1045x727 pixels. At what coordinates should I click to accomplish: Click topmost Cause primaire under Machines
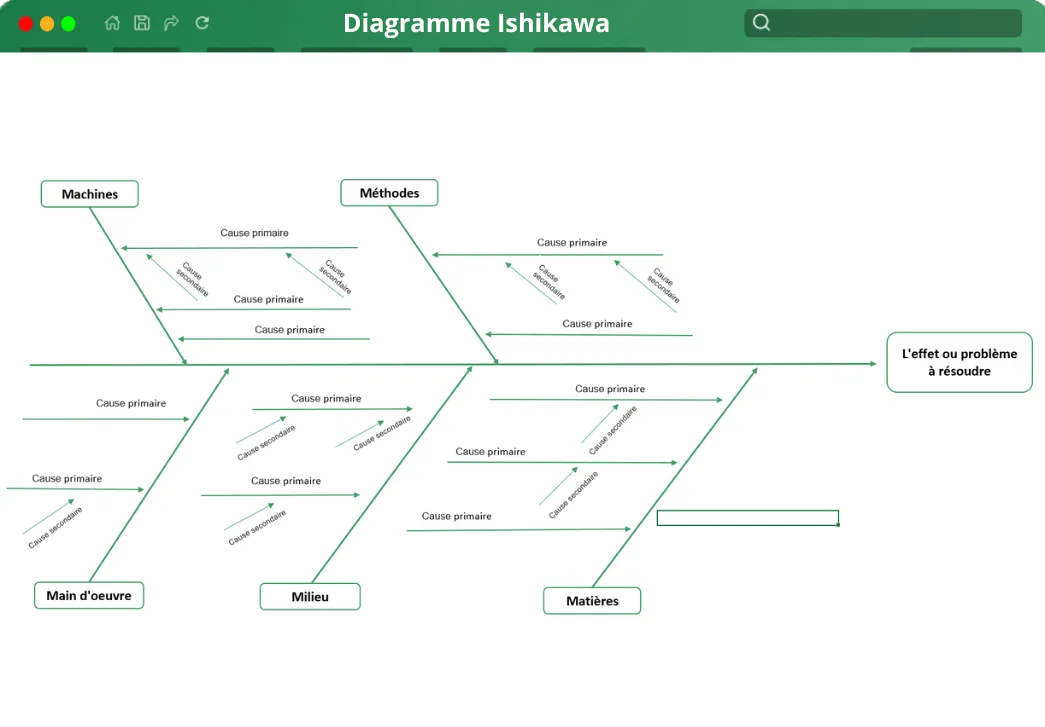[255, 233]
